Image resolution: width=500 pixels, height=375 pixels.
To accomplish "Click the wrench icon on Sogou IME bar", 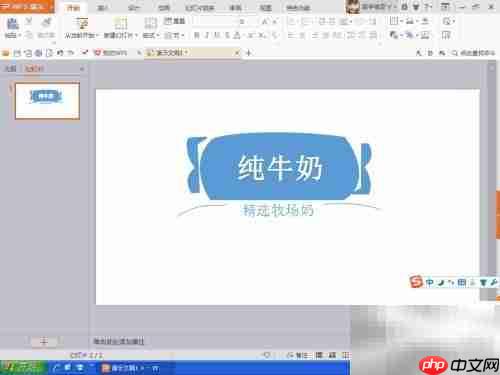I will pyautogui.click(x=494, y=283).
